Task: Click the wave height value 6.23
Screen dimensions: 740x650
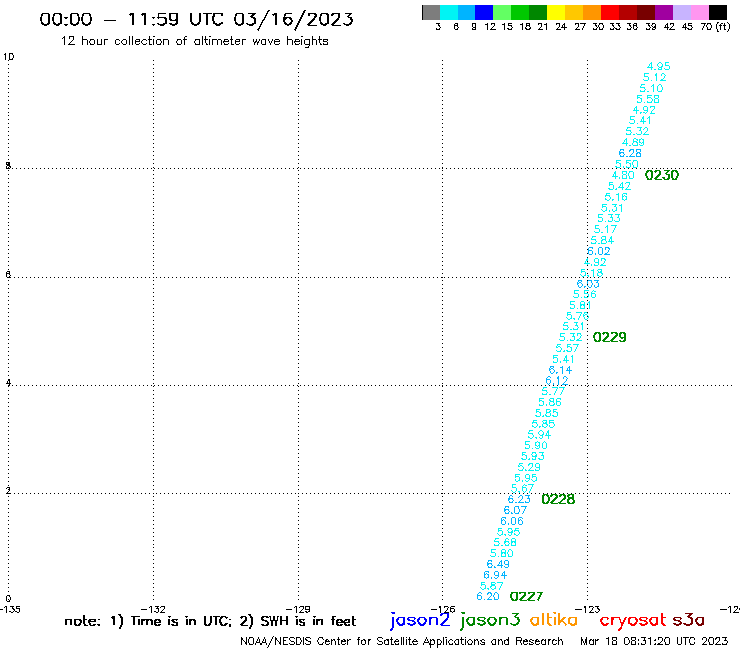Action: [x=519, y=499]
